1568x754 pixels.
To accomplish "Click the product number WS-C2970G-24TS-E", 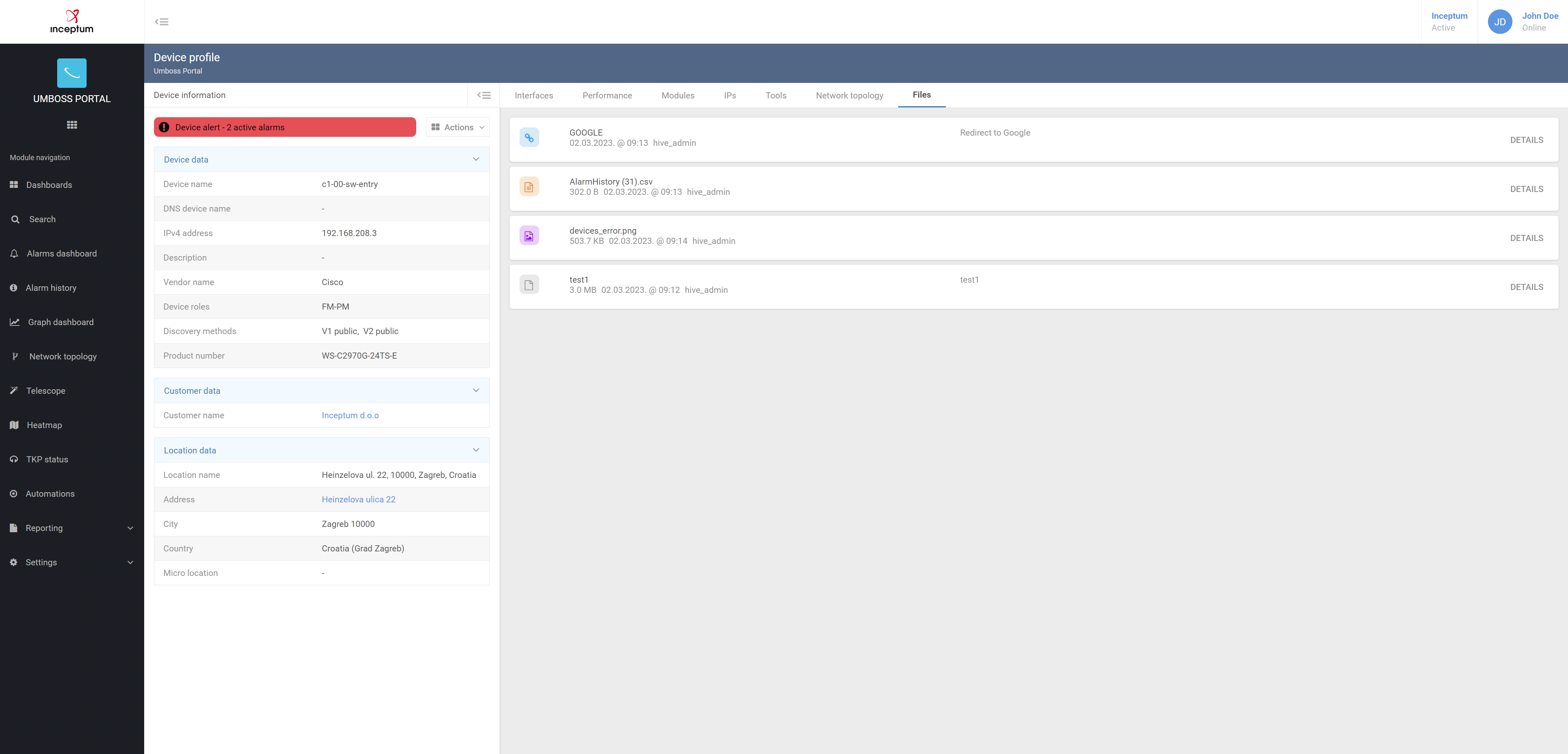I will tap(359, 355).
